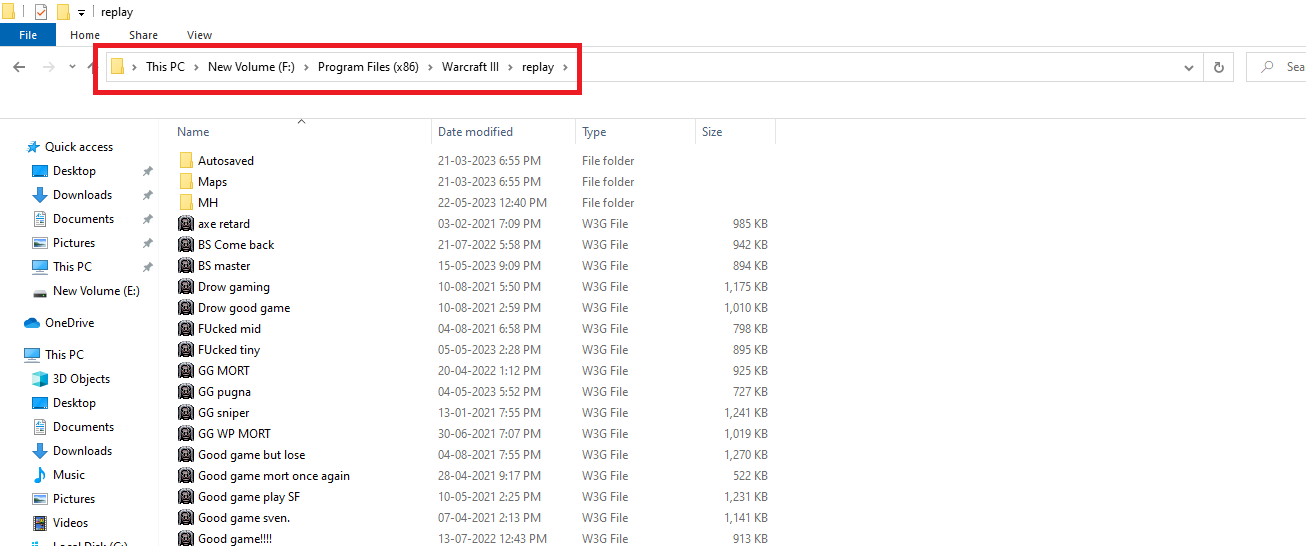Expand the chevron after 'Warcraft III' breadcrumb
This screenshot has height=546, width=1306.
(x=510, y=67)
